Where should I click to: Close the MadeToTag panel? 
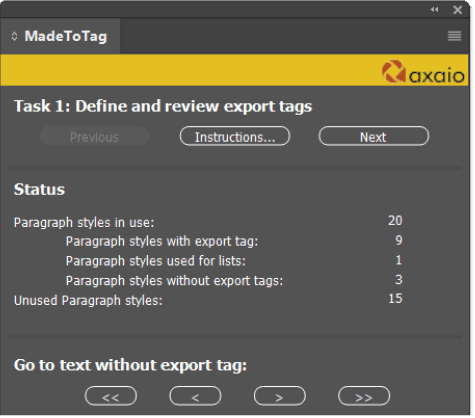pos(458,10)
